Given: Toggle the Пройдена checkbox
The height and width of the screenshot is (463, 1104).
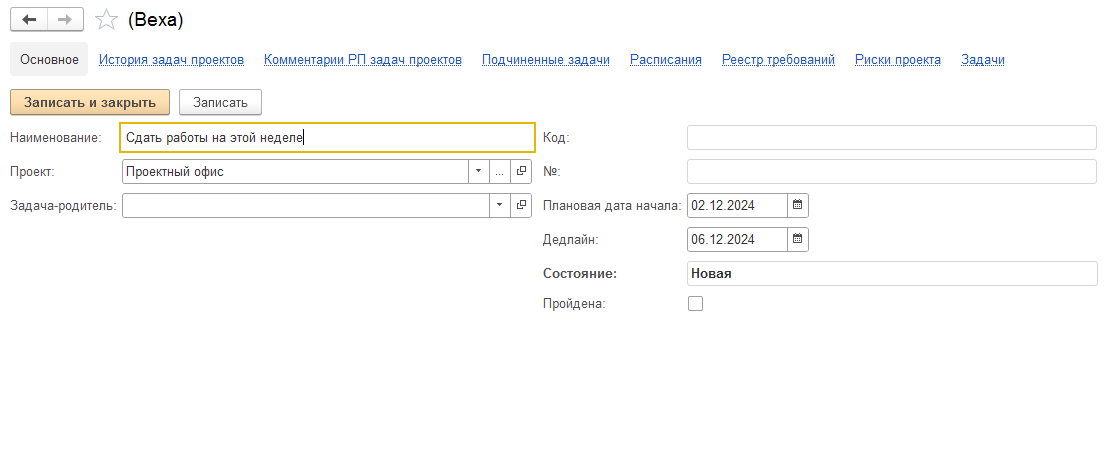Looking at the screenshot, I should pyautogui.click(x=696, y=304).
